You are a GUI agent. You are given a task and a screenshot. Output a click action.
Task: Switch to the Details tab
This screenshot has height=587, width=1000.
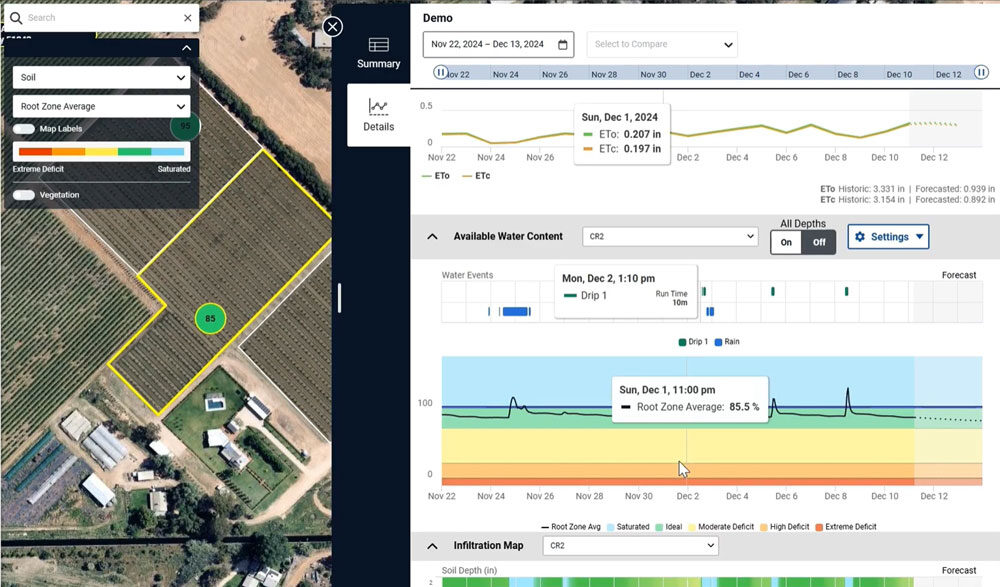(378, 115)
